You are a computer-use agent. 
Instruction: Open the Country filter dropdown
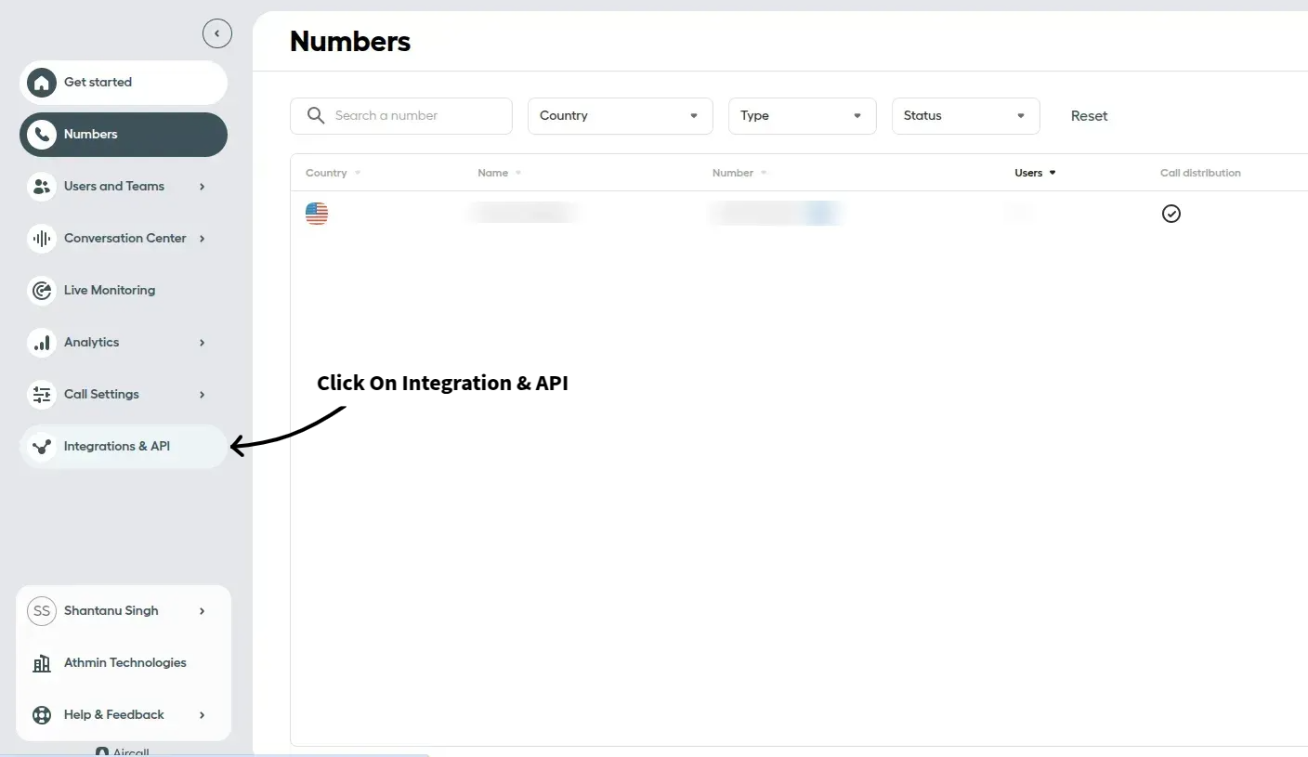tap(619, 115)
